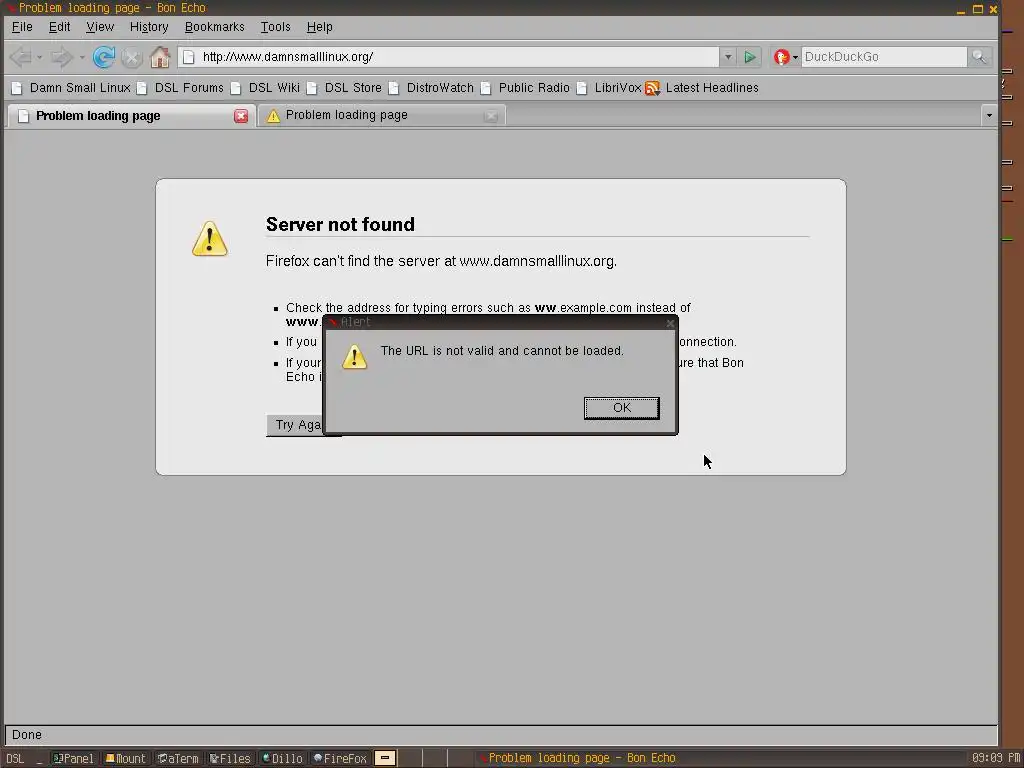Click the search magnifier icon
1024x768 pixels.
(979, 57)
